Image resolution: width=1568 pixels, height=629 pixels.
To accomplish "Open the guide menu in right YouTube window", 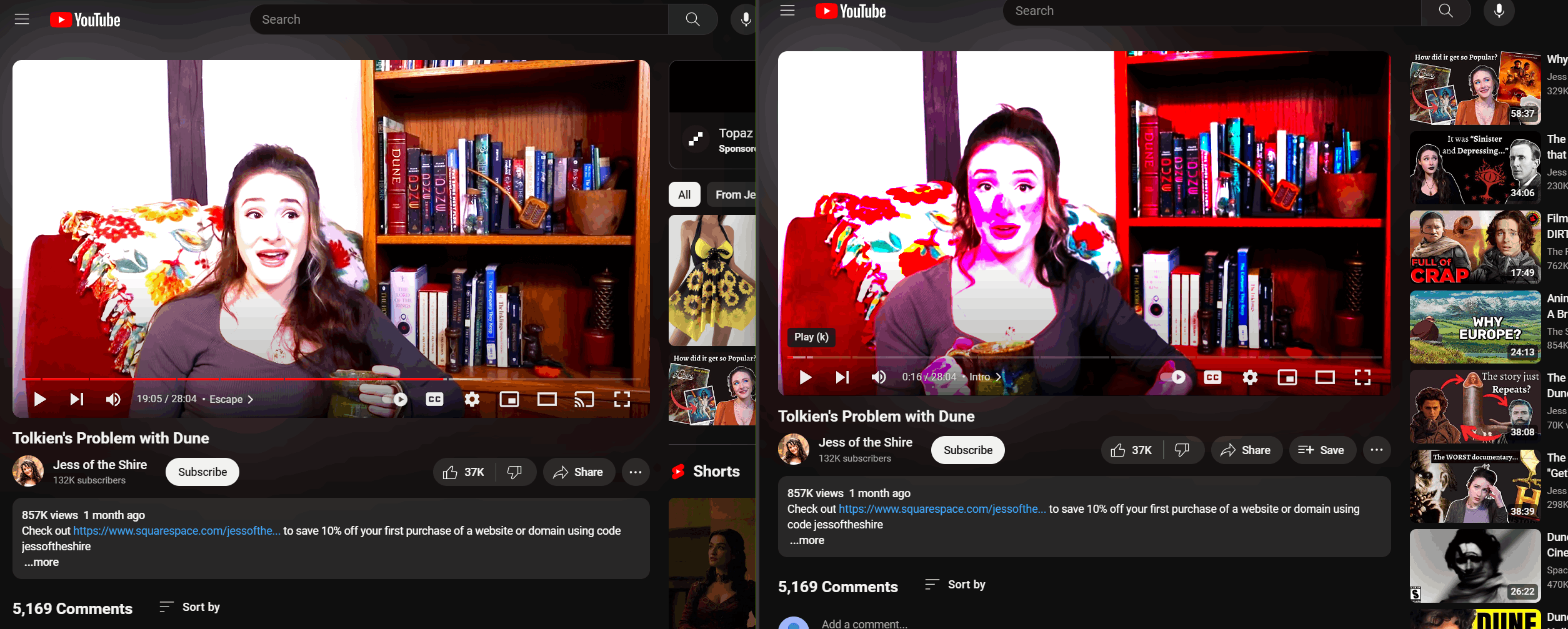I will (x=787, y=11).
